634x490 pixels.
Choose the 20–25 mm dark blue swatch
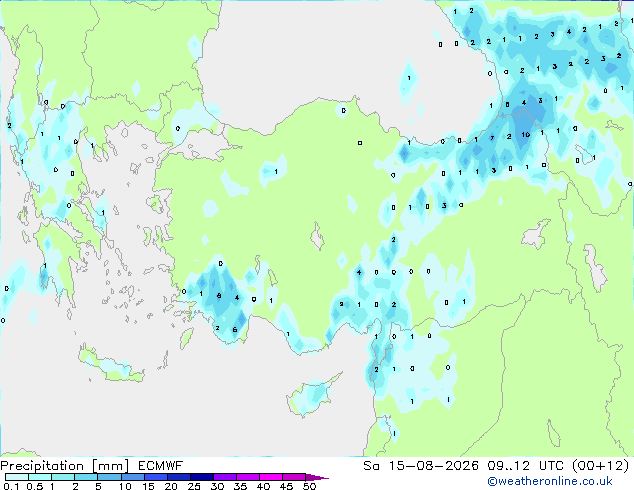point(178,477)
